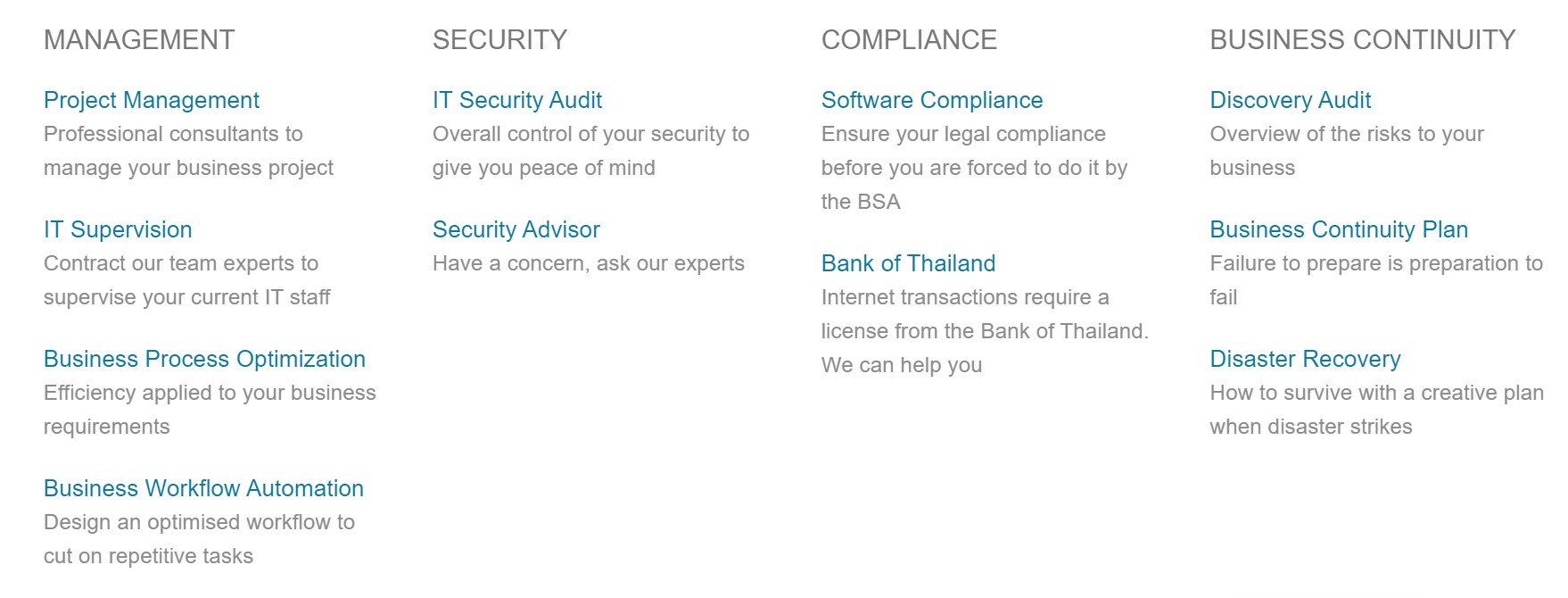This screenshot has height=598, width=1568.
Task: Open the Discovery Audit link
Action: point(1291,100)
